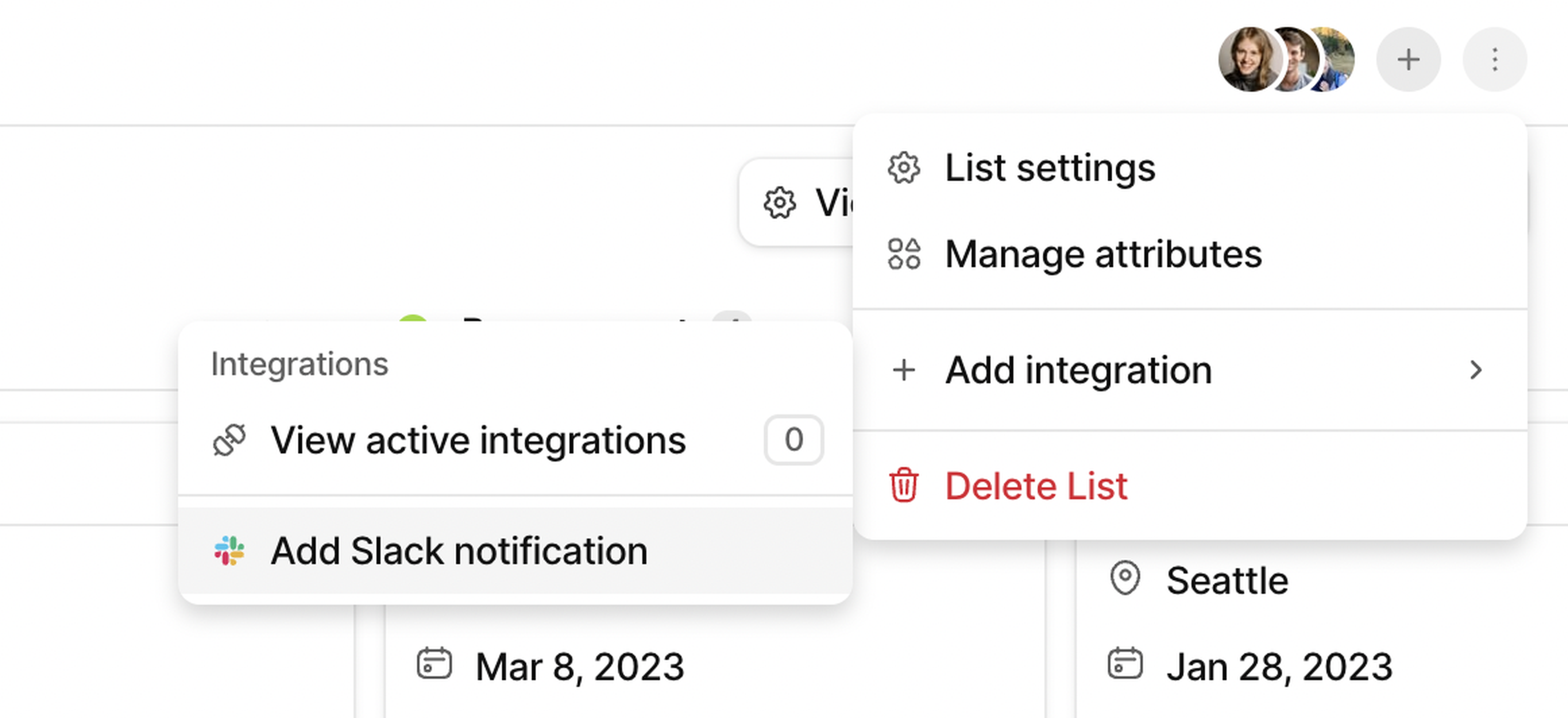
Task: Click the calendar icon beside Jan 28, 2023
Action: [x=1125, y=664]
